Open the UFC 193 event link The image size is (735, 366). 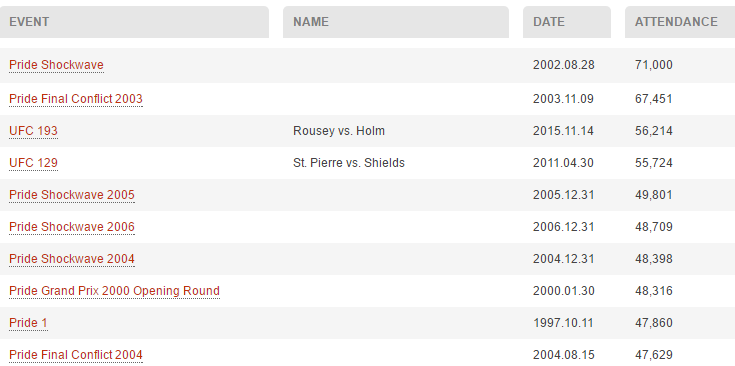pyautogui.click(x=33, y=131)
